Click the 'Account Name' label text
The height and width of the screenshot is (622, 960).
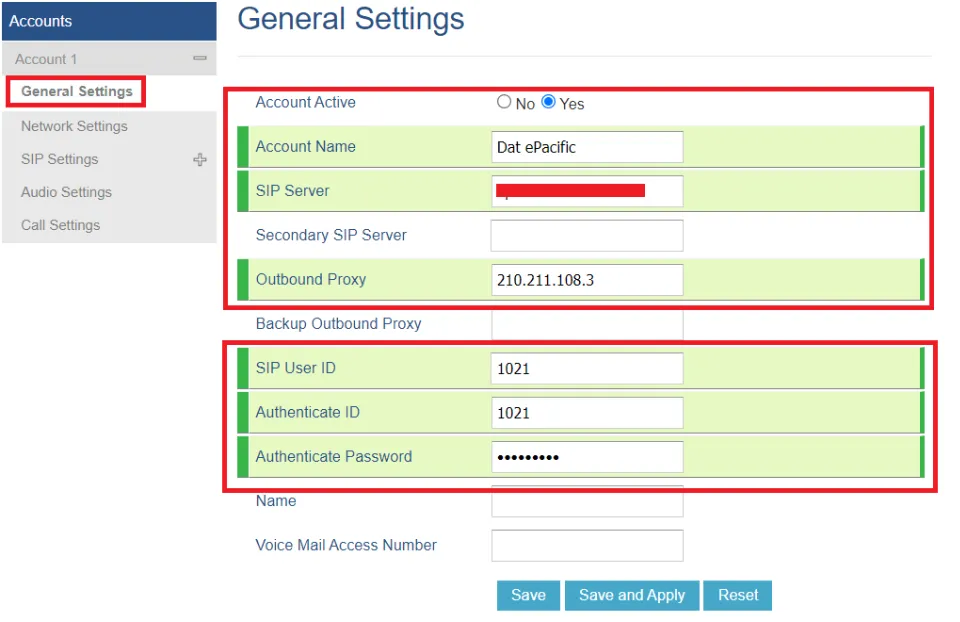(x=306, y=146)
